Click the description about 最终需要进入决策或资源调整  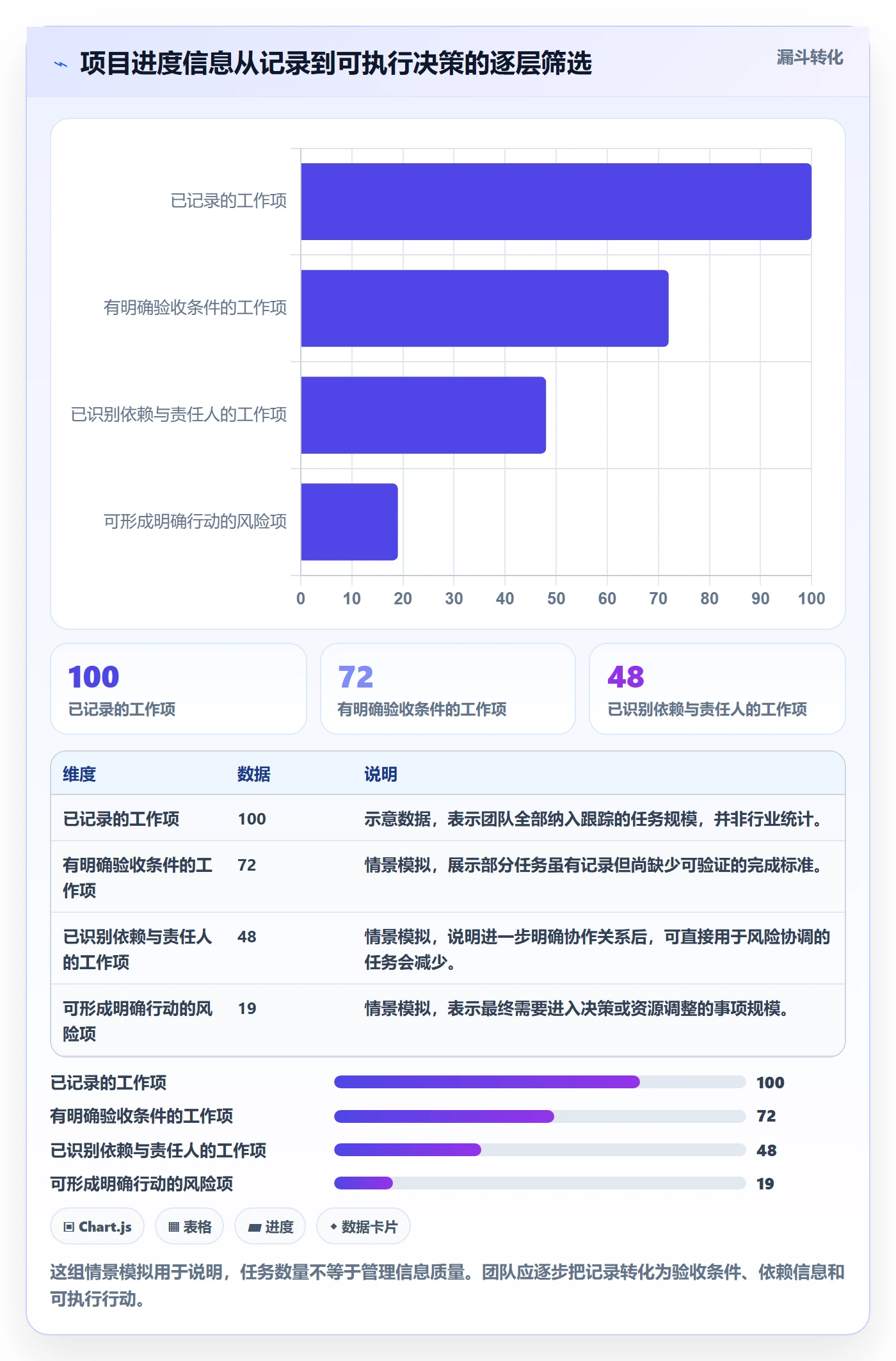[579, 1008]
